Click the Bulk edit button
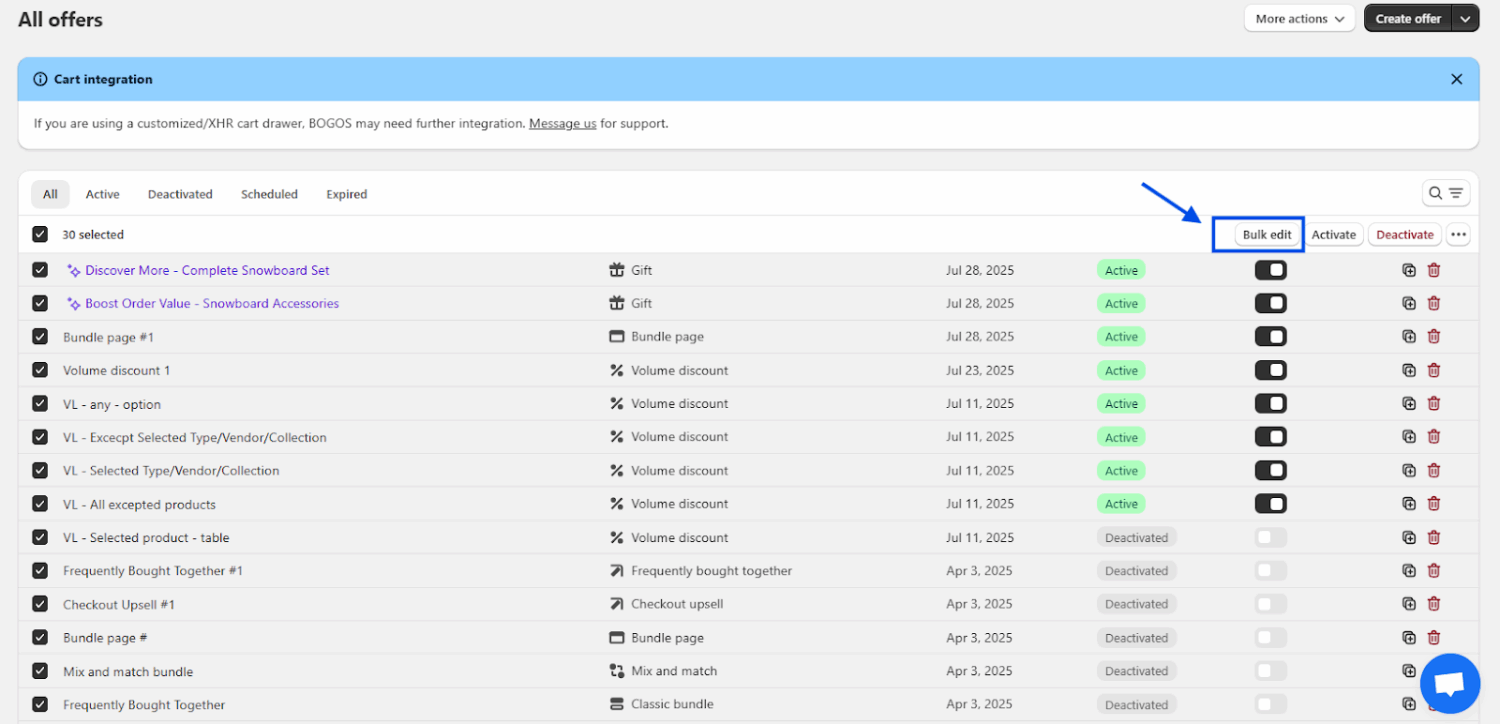1500x724 pixels. coord(1267,235)
